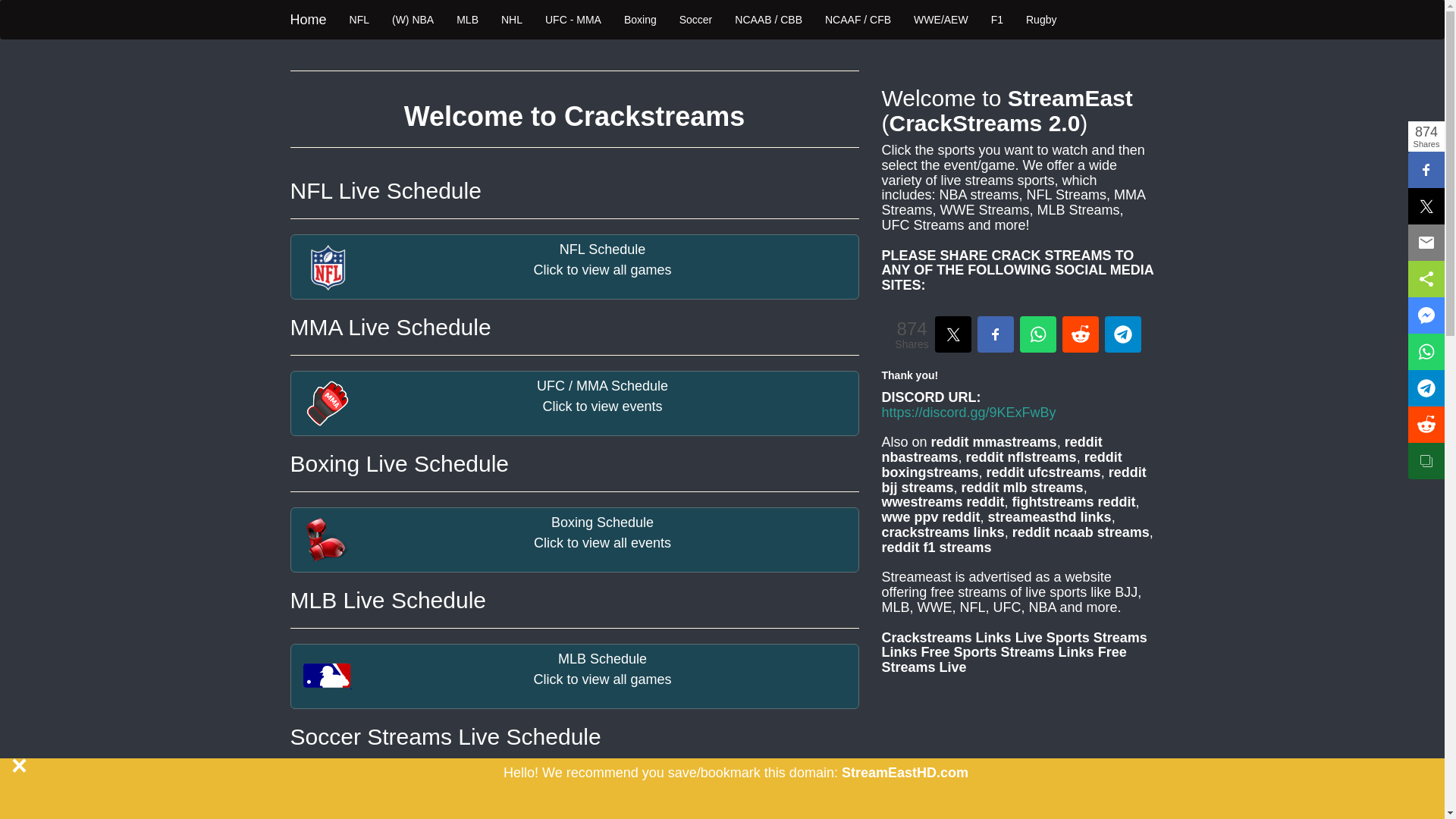Open the Home nav link

pyautogui.click(x=308, y=20)
